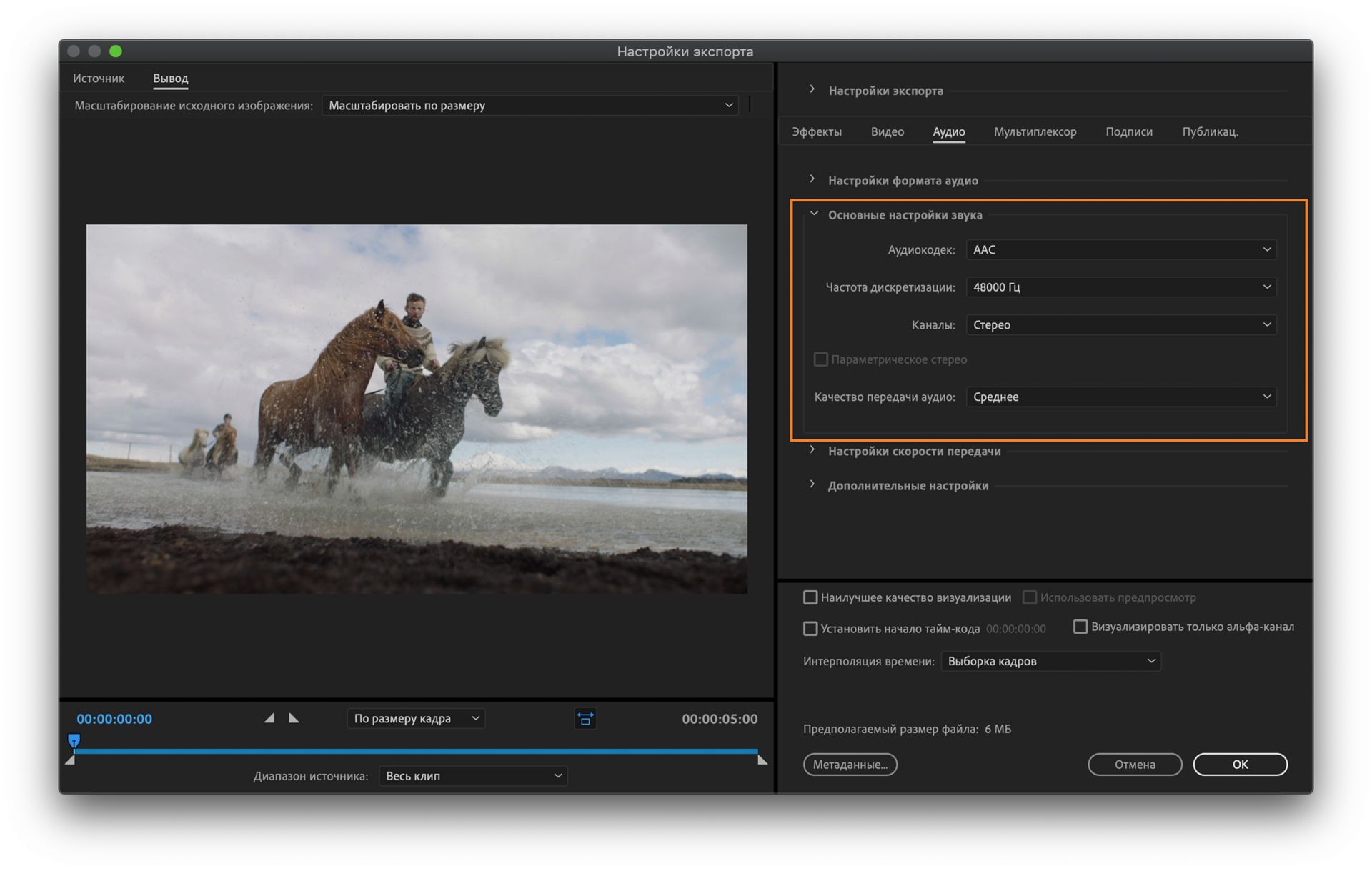Switch to the Источник tab
The image size is (1372, 871).
click(99, 79)
